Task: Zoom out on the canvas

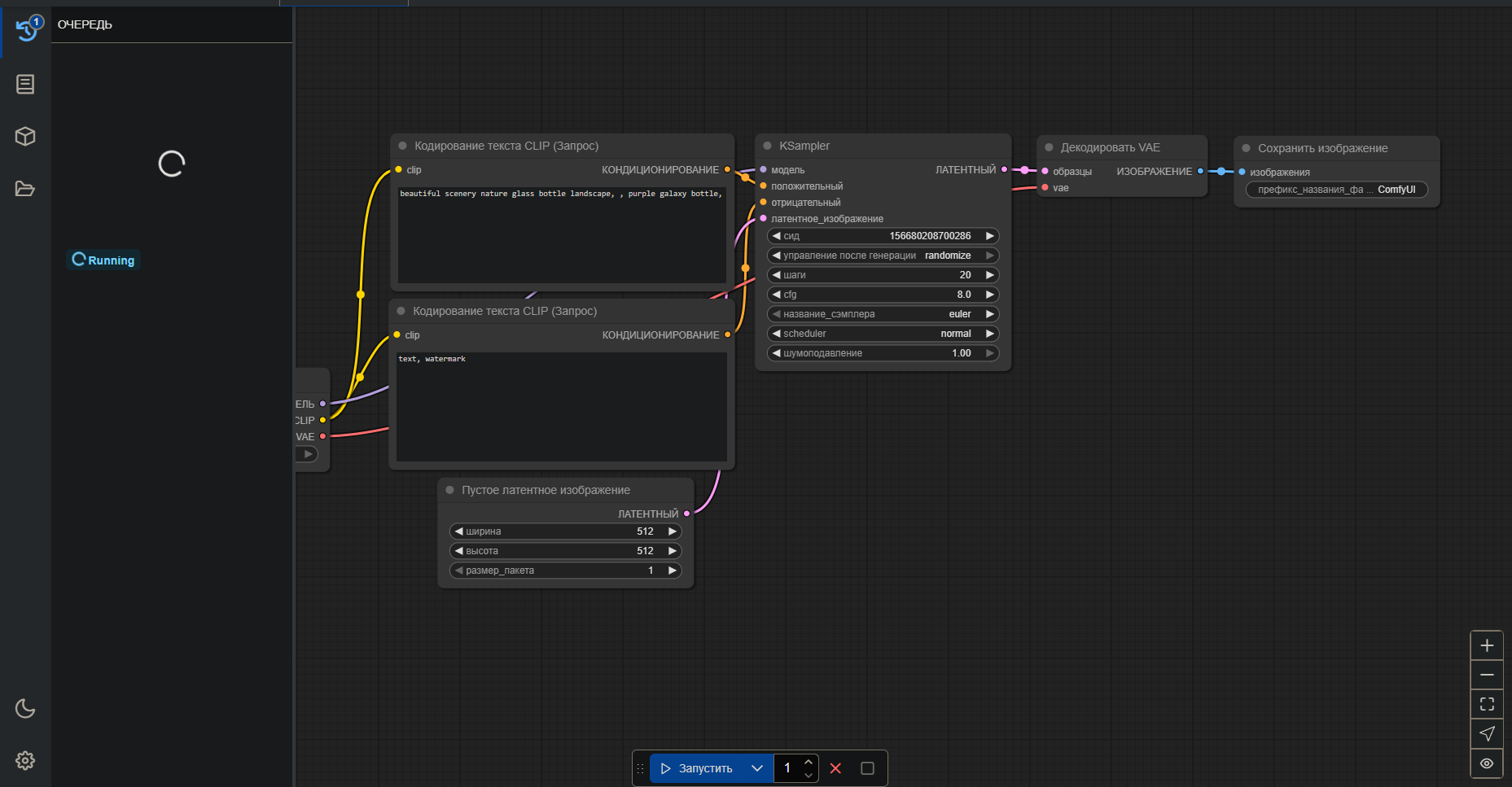Action: [1486, 675]
